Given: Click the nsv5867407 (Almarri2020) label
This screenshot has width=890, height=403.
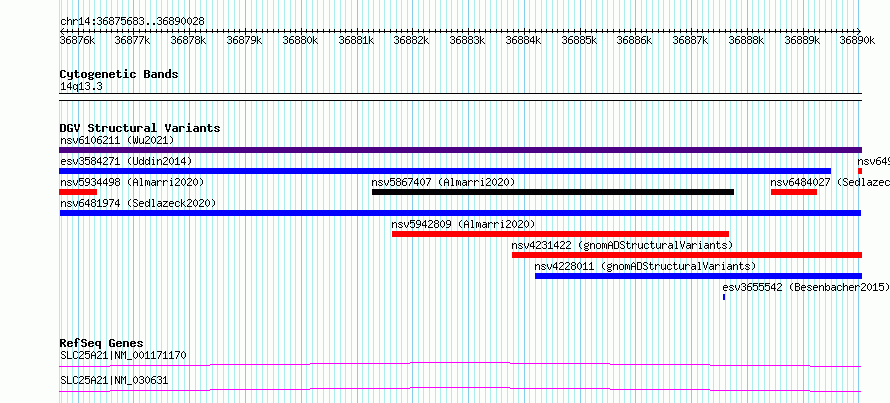Looking at the screenshot, I should coord(443,182).
